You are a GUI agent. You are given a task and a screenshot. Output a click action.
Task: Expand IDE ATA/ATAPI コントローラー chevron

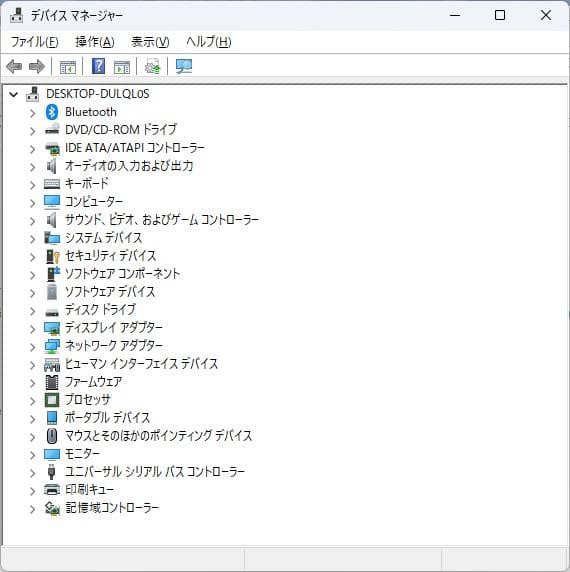pyautogui.click(x=32, y=149)
